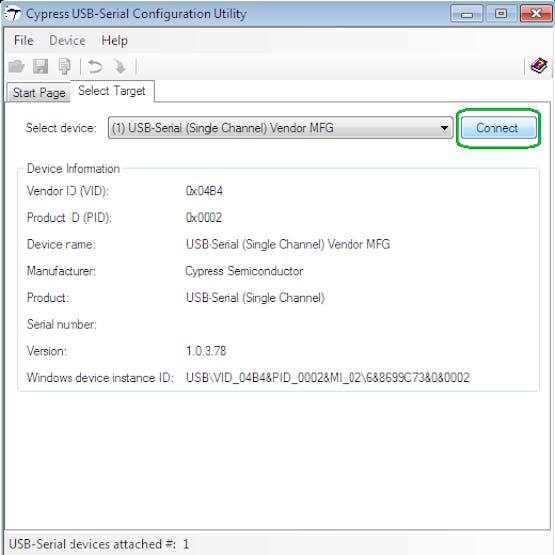Click the program device arrow icon
Image resolution: width=555 pixels, height=555 pixels.
point(120,67)
